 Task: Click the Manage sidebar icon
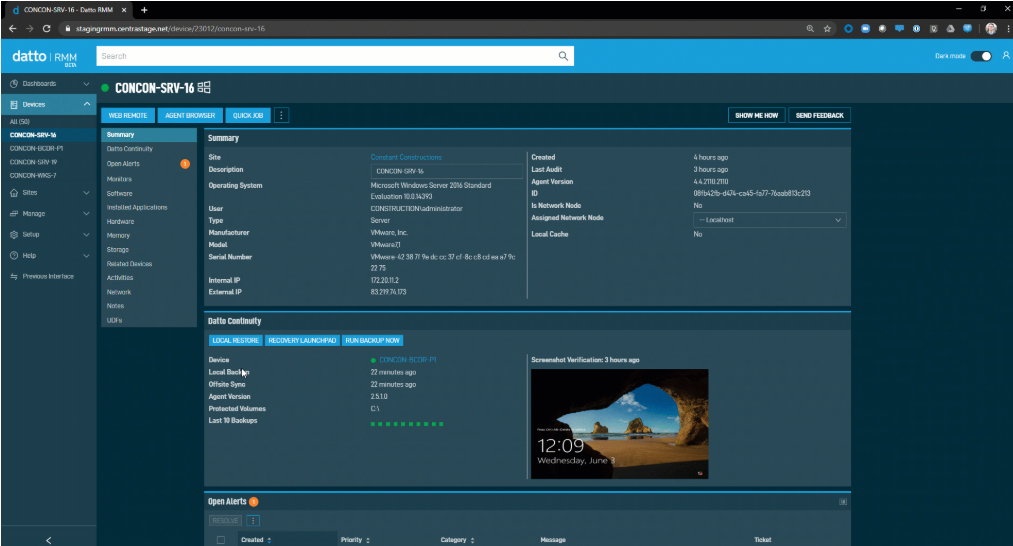click(14, 214)
